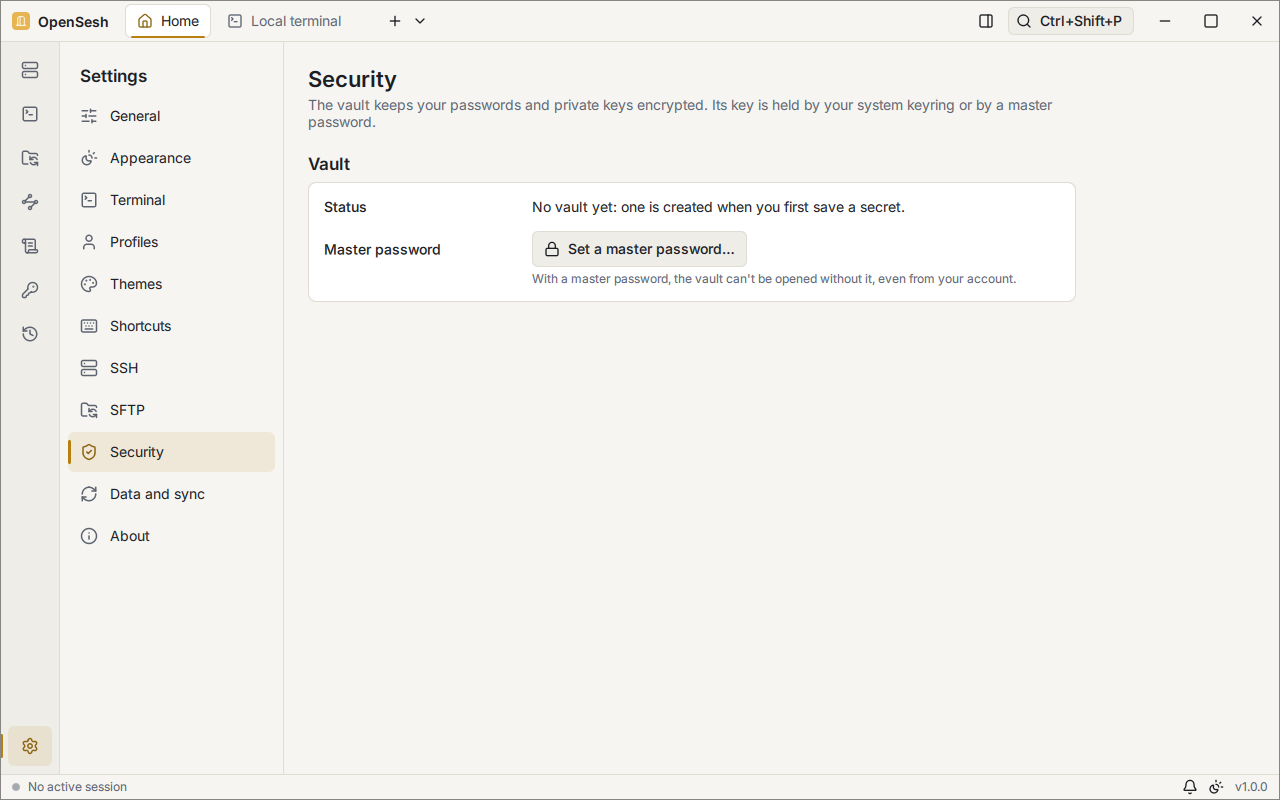The image size is (1280, 800).
Task: Click the OpenSesh logo in the title bar
Action: [21, 21]
